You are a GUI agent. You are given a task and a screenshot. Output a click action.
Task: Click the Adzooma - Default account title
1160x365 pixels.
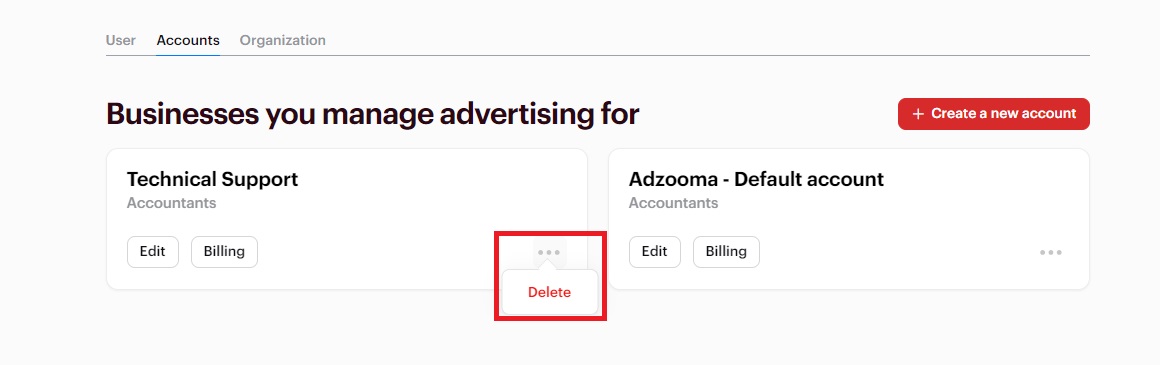756,179
